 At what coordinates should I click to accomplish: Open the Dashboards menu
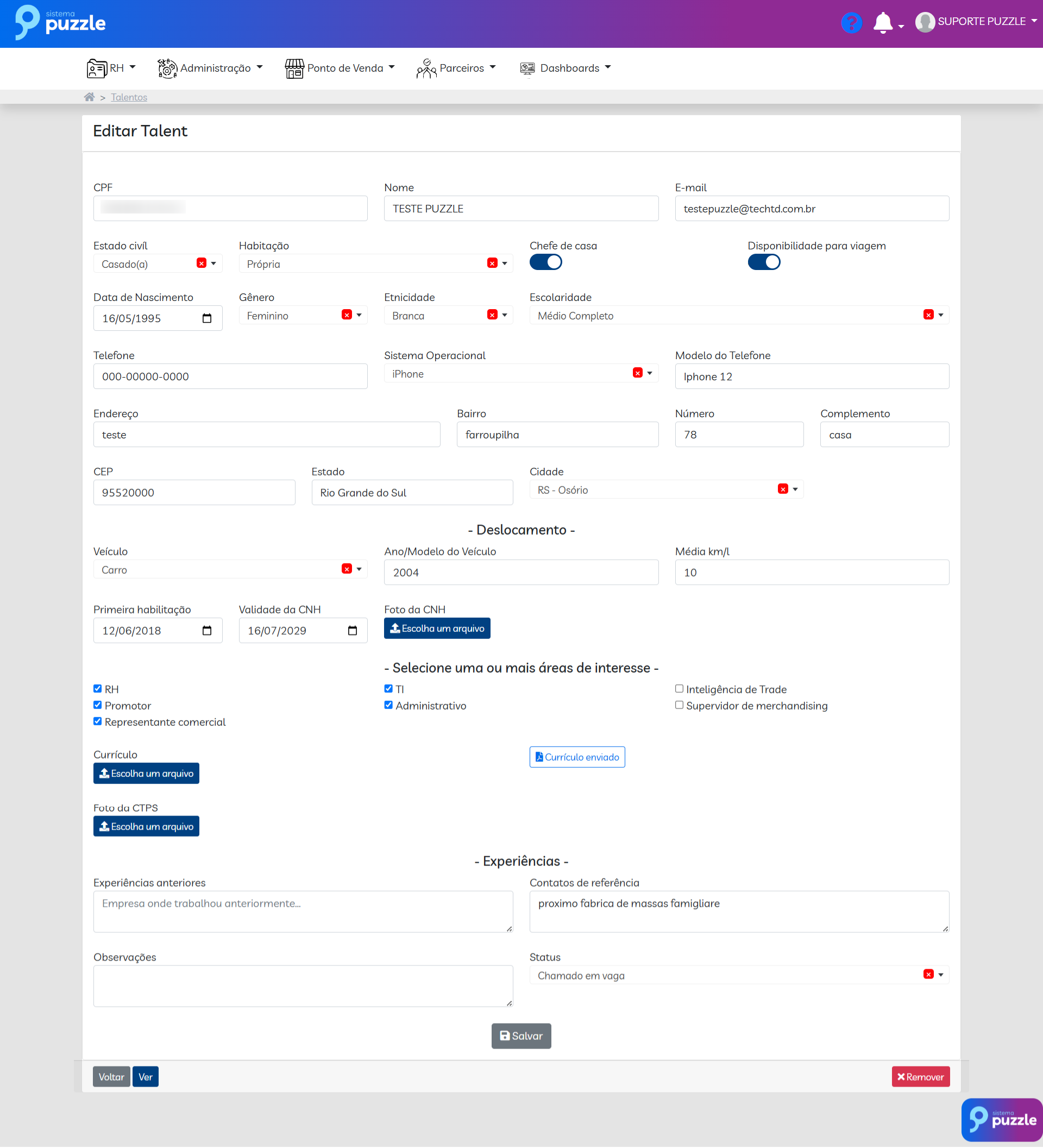pos(565,68)
